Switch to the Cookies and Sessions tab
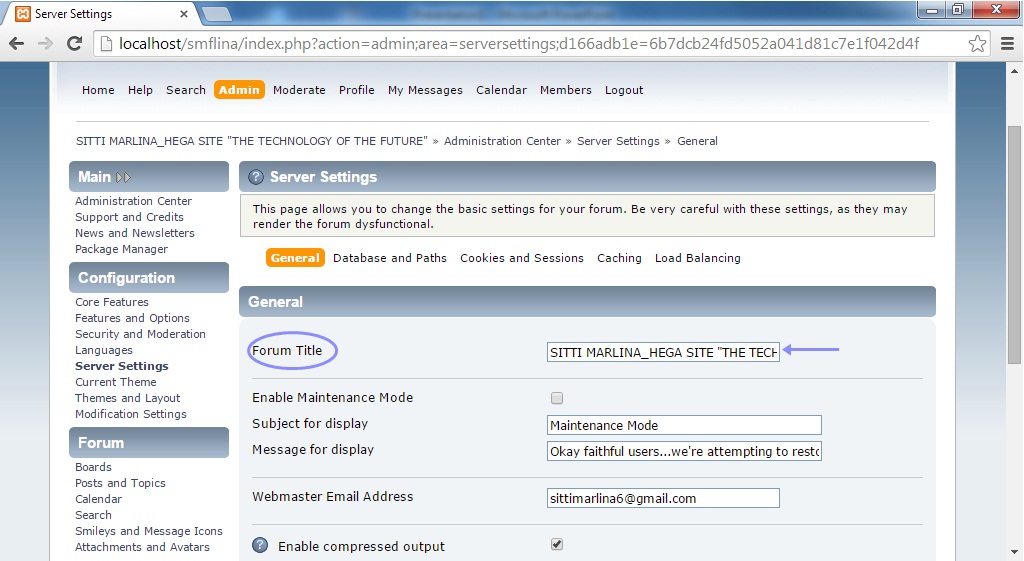The width and height of the screenshot is (1024, 561). 521,258
